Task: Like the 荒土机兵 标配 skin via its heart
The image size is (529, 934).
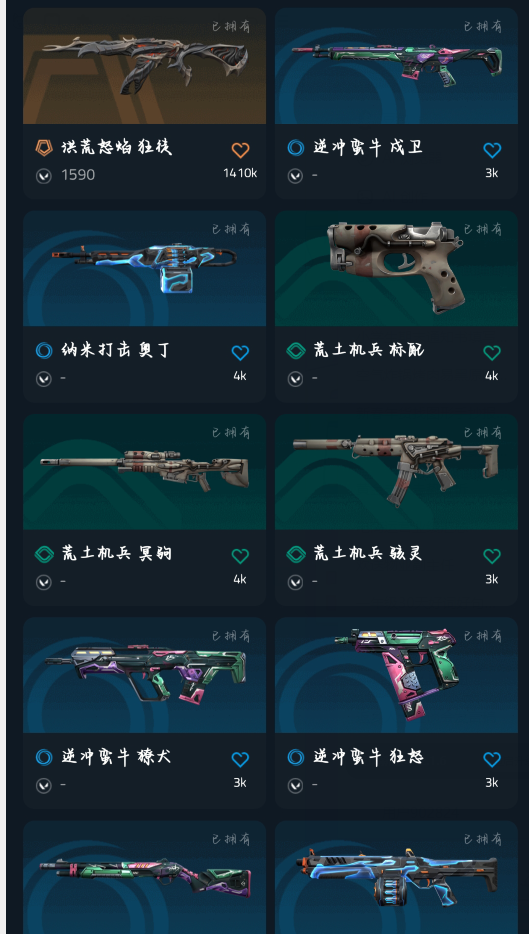Action: coord(492,353)
